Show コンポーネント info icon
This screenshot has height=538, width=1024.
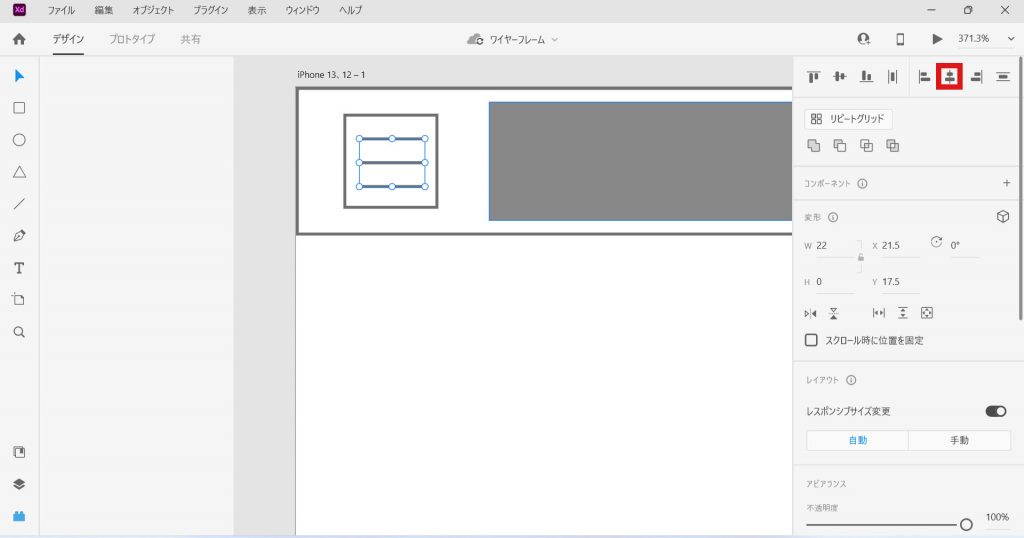[x=862, y=183]
